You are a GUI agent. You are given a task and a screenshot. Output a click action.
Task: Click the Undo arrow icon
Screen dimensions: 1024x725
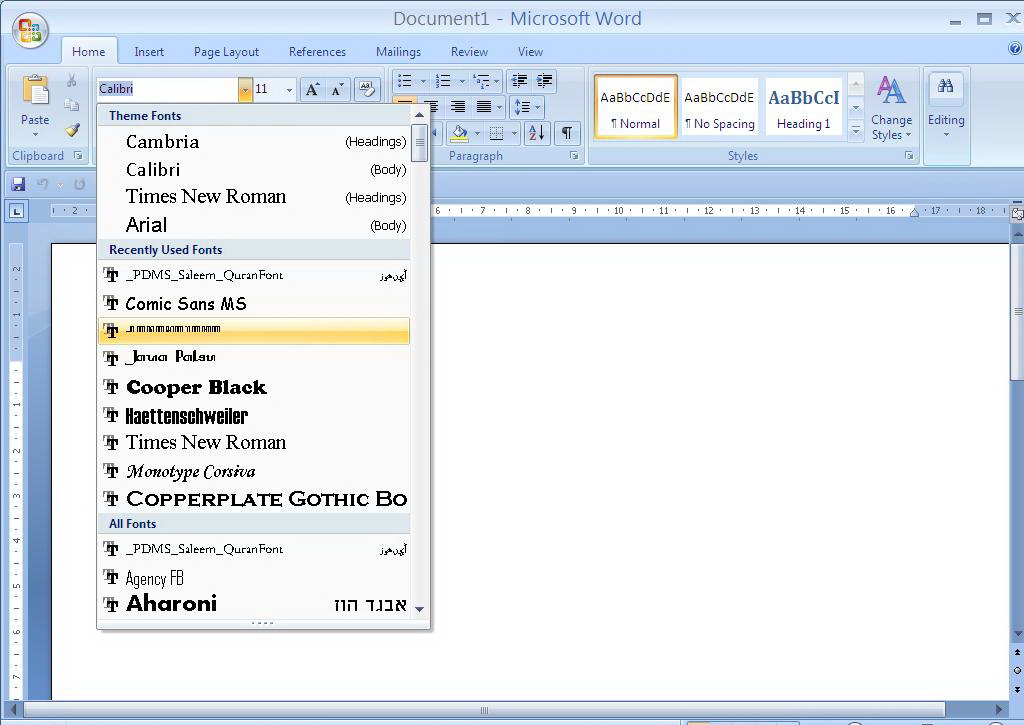click(x=42, y=184)
